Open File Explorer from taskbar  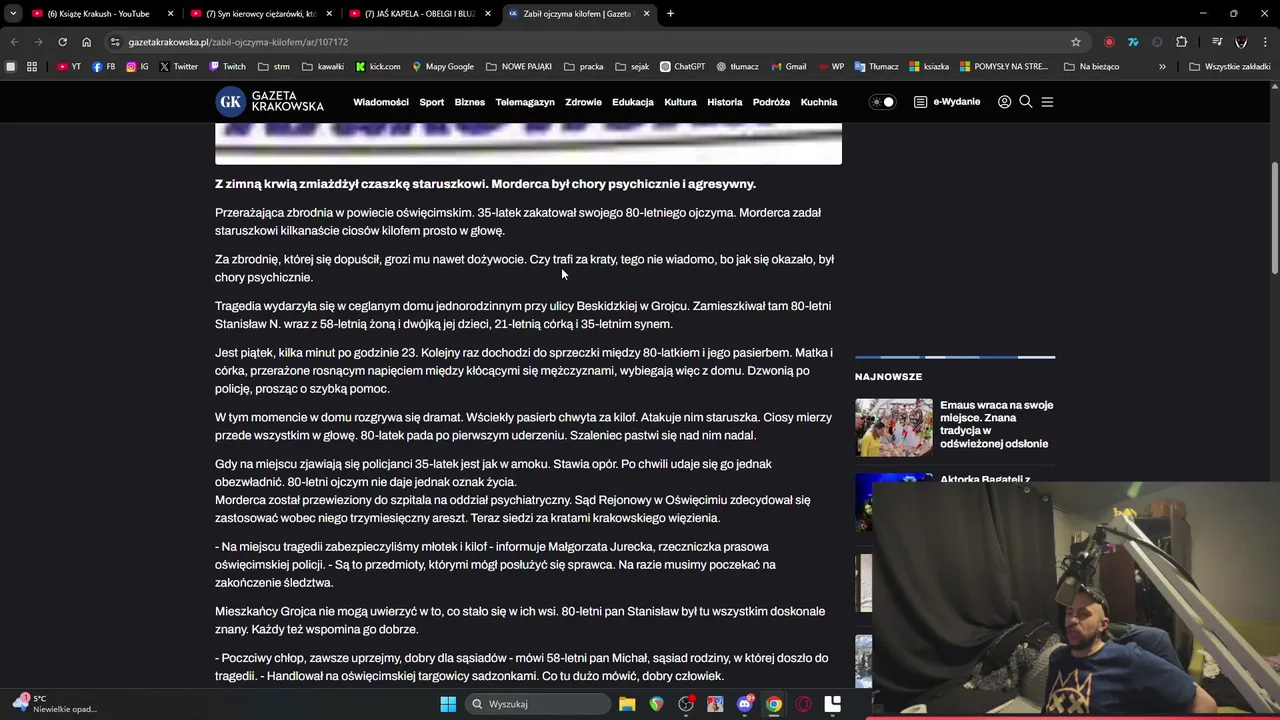[x=627, y=704]
